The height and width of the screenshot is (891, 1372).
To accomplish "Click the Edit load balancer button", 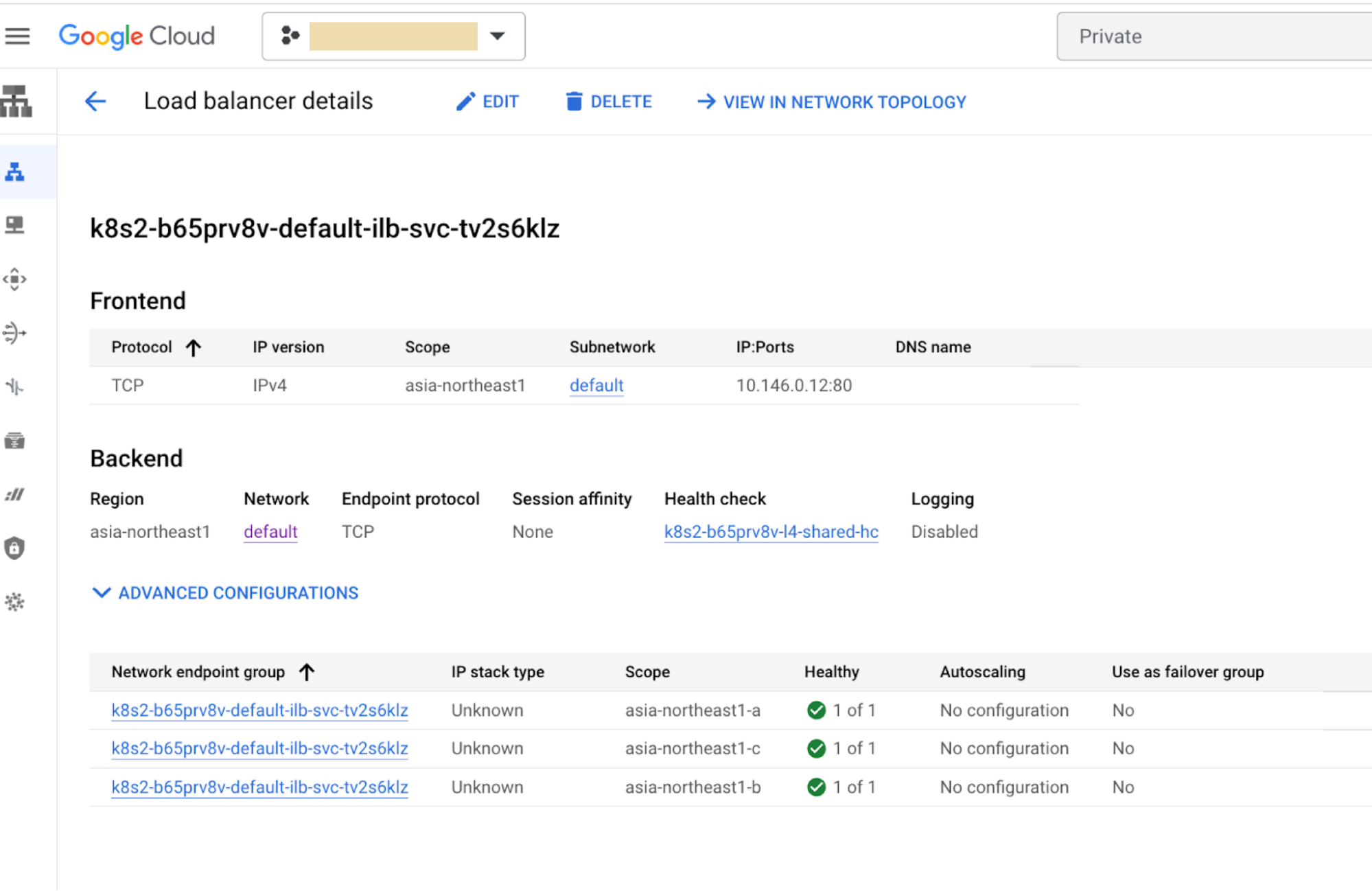I will point(487,102).
